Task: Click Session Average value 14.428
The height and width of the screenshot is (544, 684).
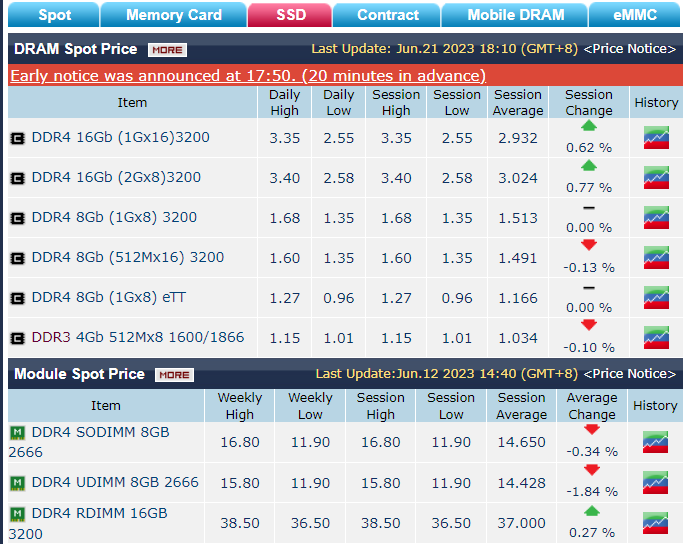Action: coord(521,483)
